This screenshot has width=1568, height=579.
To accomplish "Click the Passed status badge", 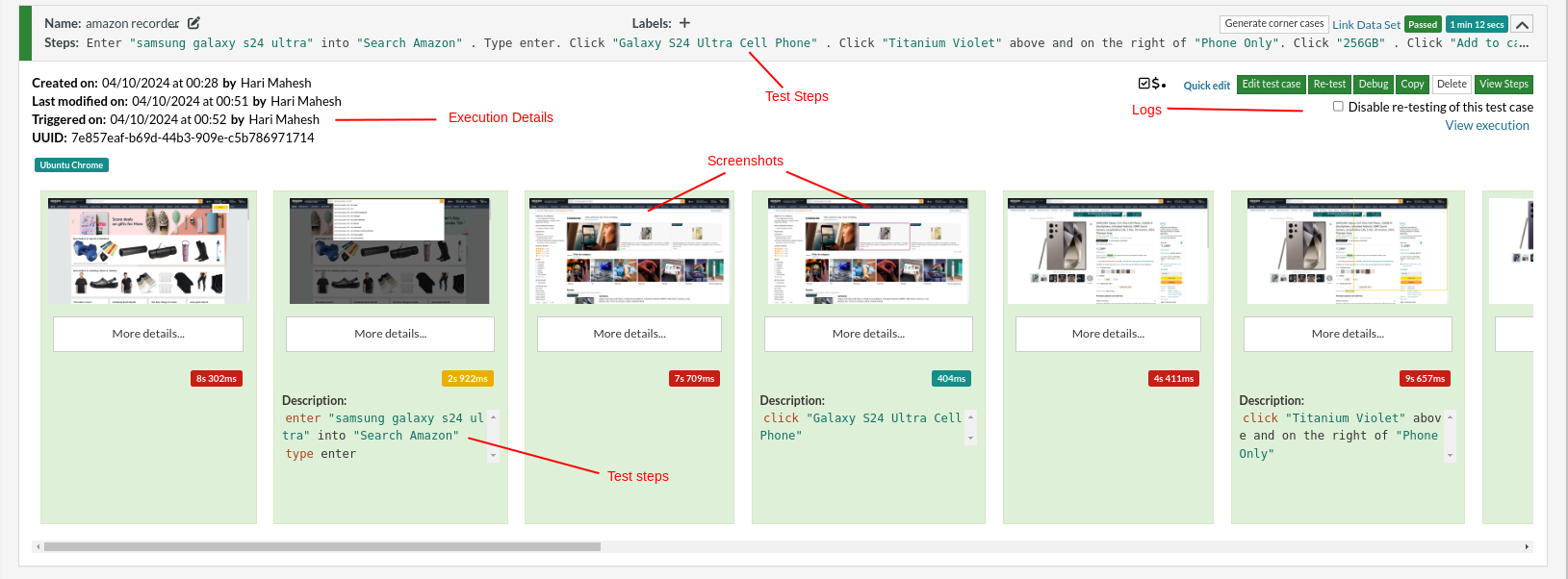I will pos(1422,25).
